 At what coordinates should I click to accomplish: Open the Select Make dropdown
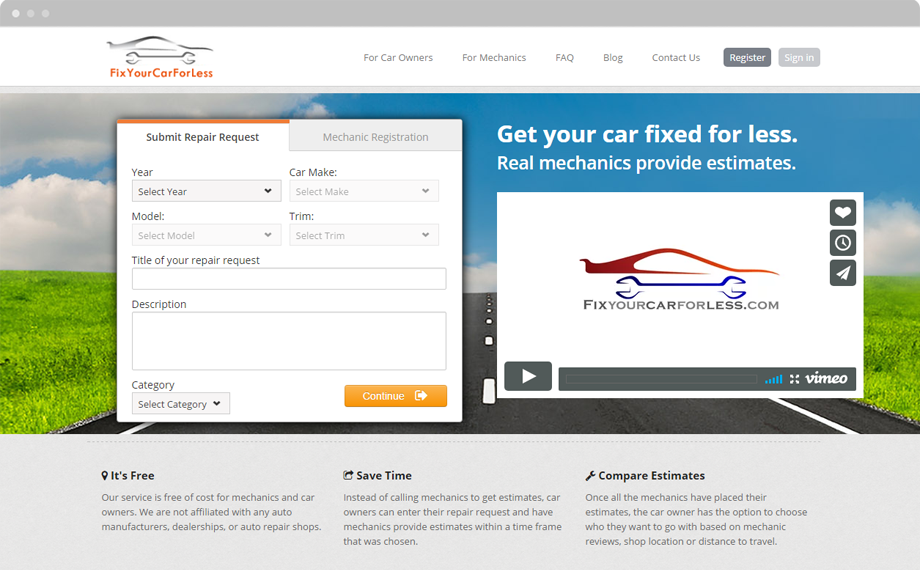pyautogui.click(x=364, y=191)
